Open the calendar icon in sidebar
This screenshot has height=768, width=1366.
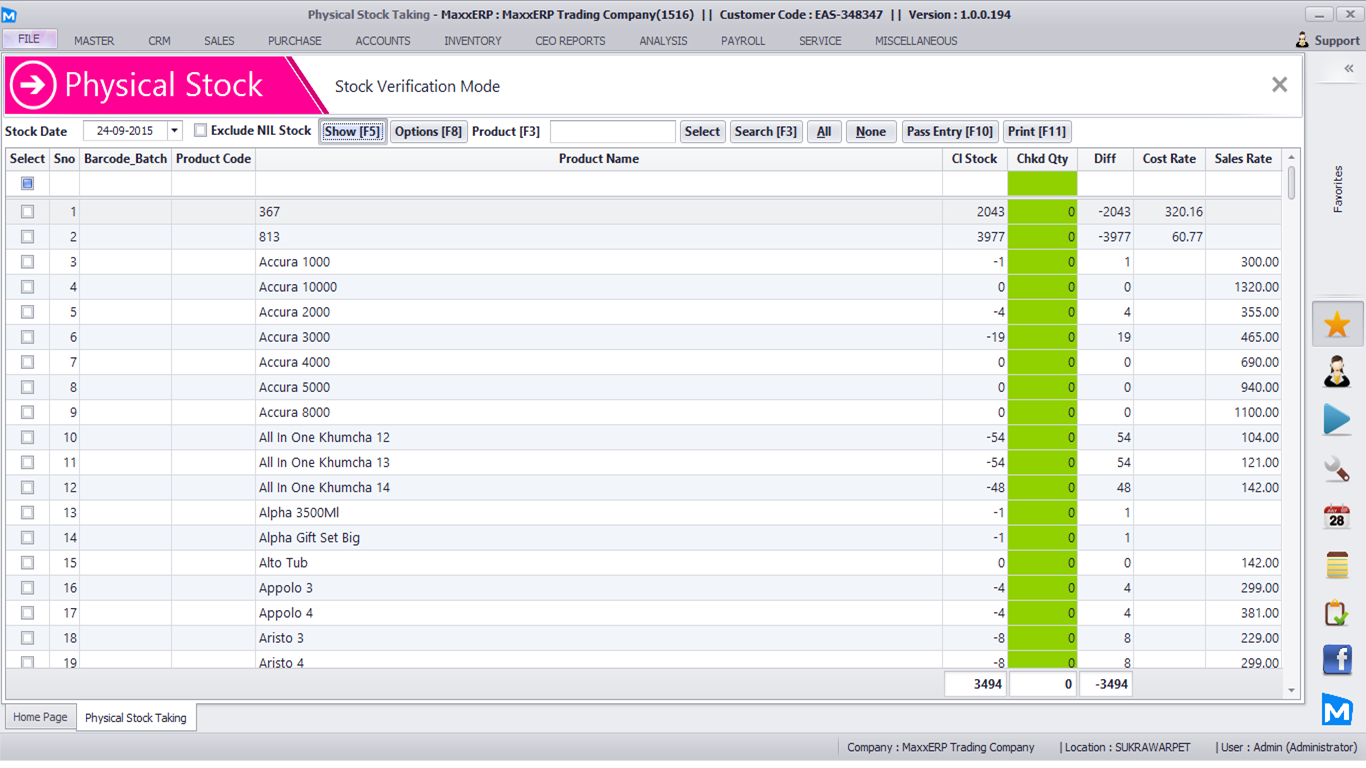(1337, 517)
